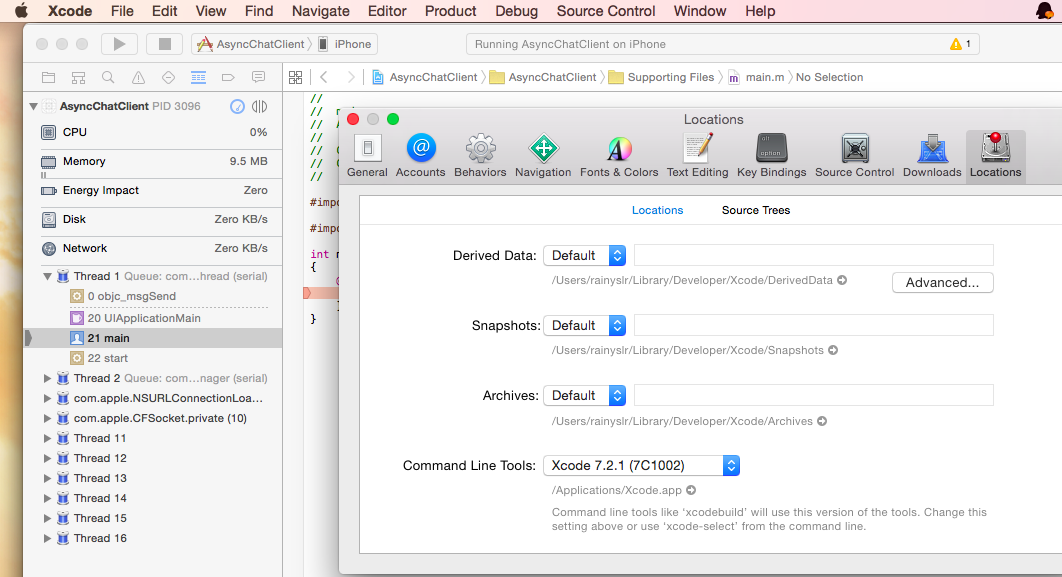
Task: Click the Derived Data path field
Action: pos(813,255)
